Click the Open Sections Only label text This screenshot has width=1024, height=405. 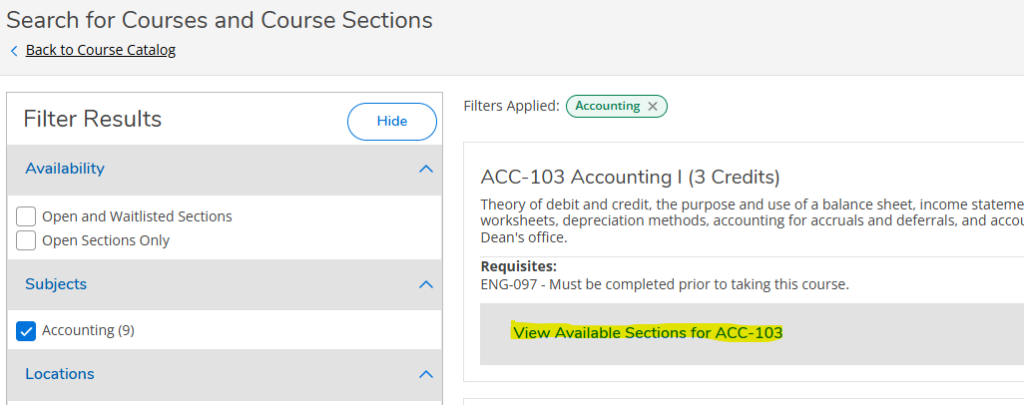coord(106,240)
